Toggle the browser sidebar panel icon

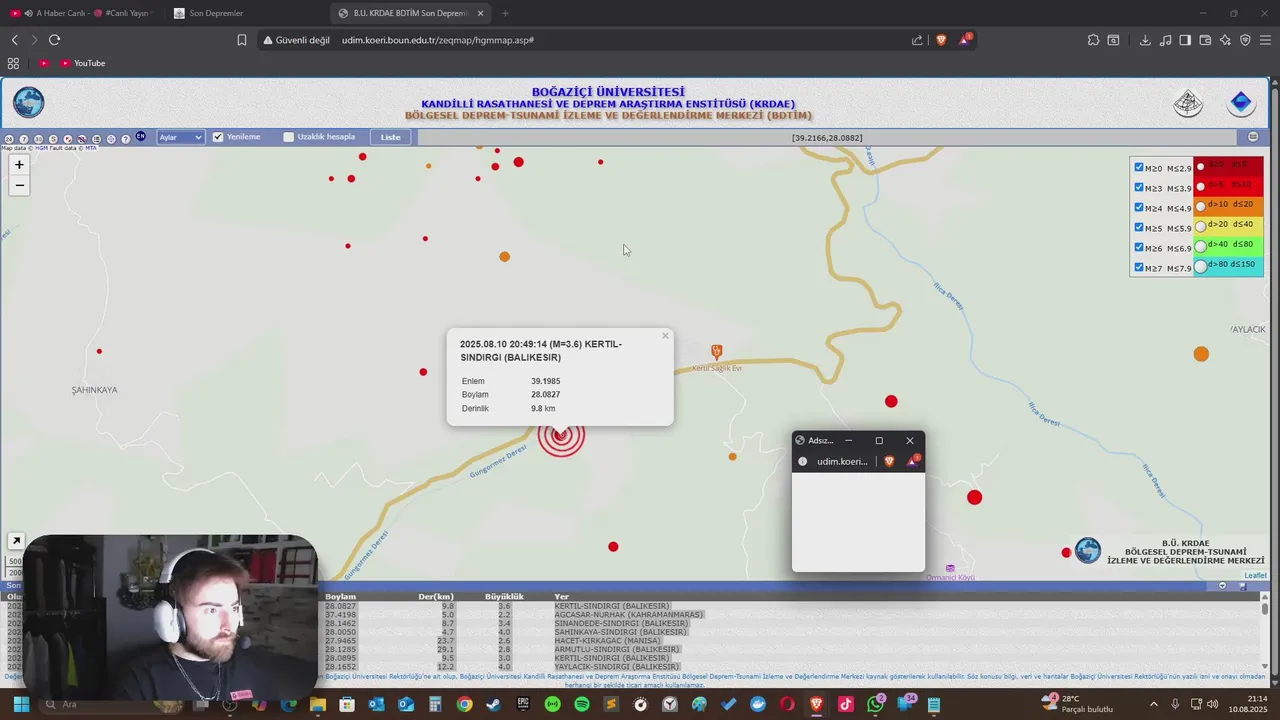[1185, 40]
